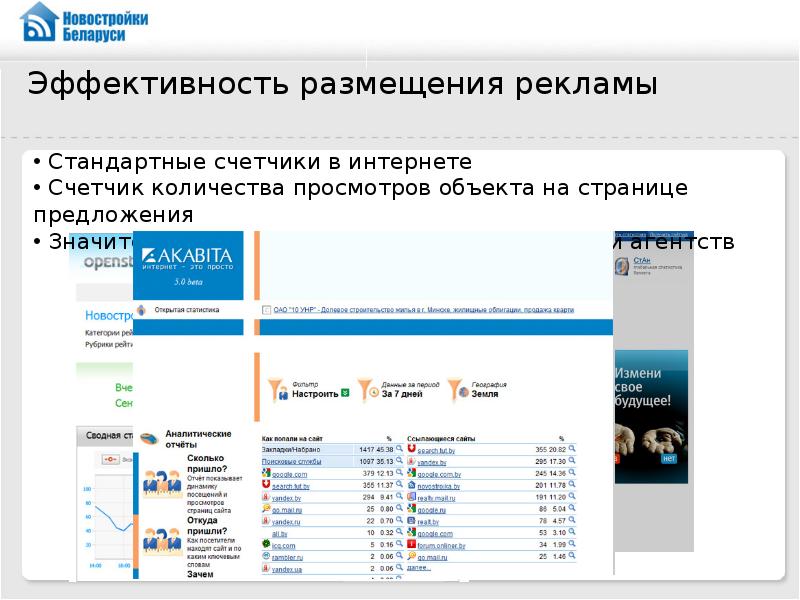
Task: Open the За 7 дней period selector
Action: pyautogui.click(x=401, y=394)
